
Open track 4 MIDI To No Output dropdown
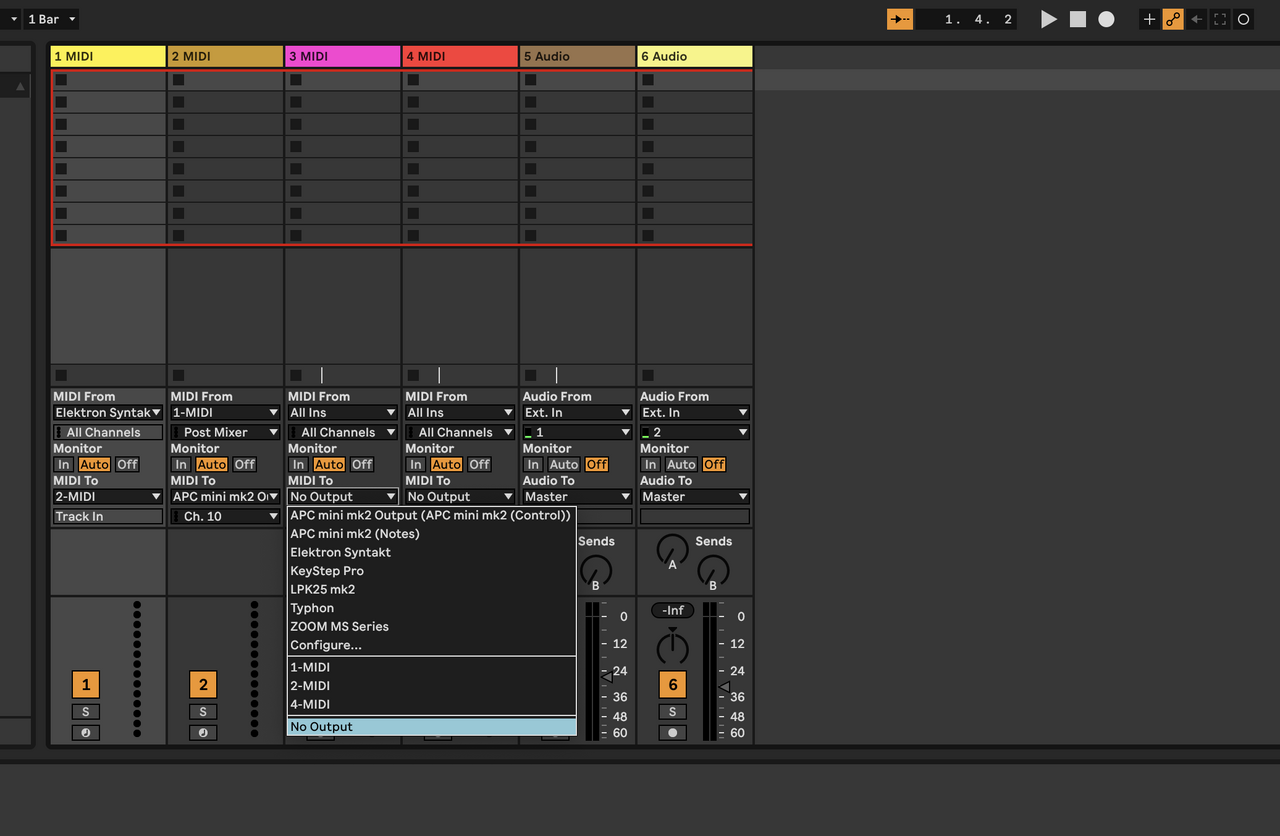(460, 496)
